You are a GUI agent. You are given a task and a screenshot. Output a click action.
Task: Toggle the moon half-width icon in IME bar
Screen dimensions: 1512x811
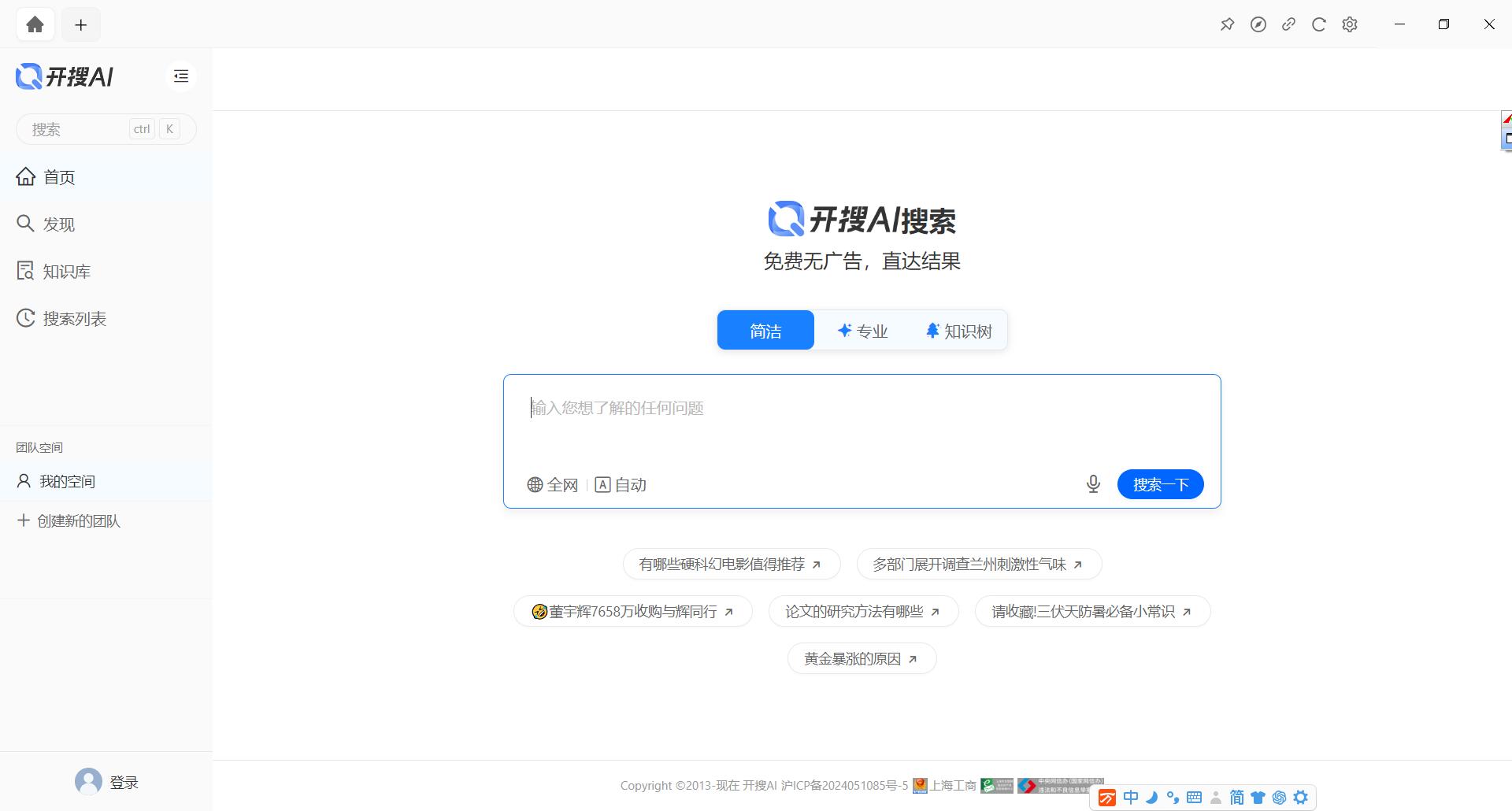click(x=1152, y=798)
